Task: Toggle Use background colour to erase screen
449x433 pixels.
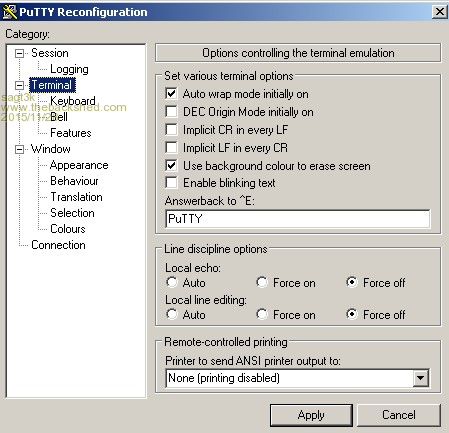Action: click(x=171, y=166)
